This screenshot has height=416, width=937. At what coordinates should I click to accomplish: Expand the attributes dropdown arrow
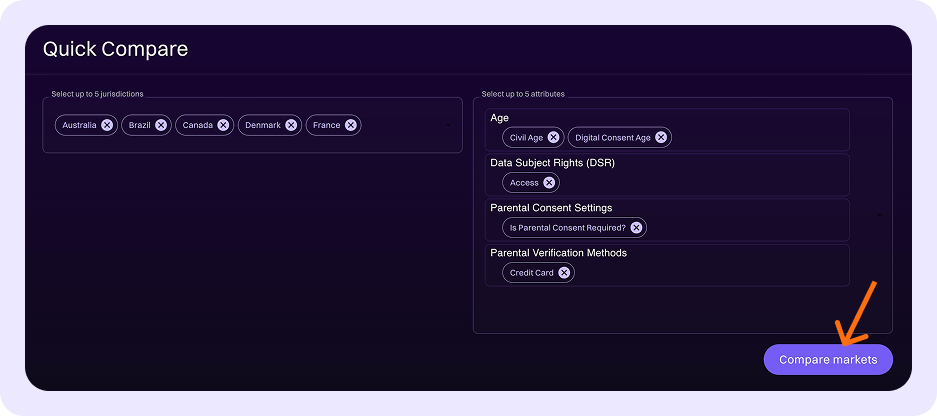click(879, 215)
